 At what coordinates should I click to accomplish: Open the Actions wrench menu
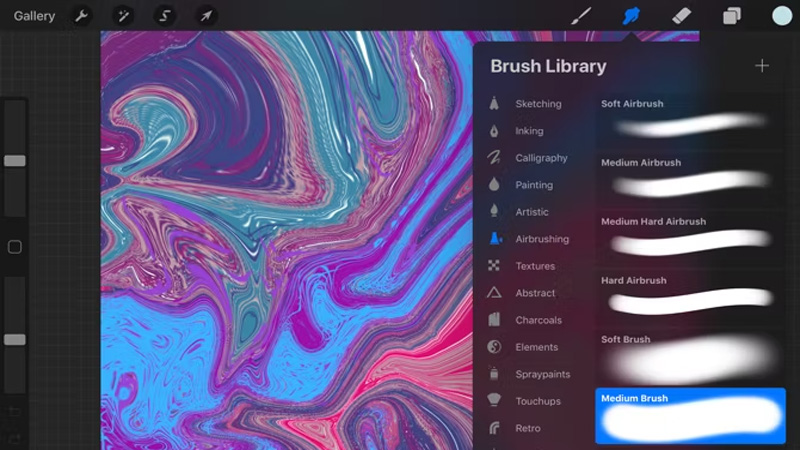[x=81, y=16]
